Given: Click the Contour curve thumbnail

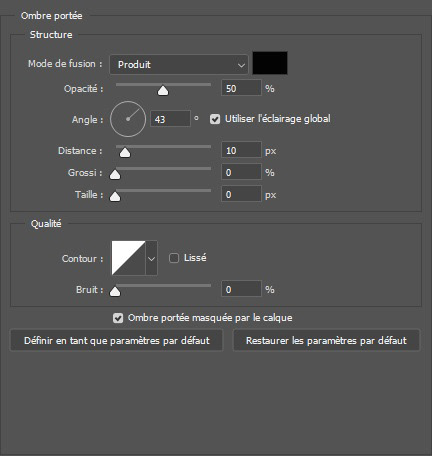Looking at the screenshot, I should pos(128,258).
